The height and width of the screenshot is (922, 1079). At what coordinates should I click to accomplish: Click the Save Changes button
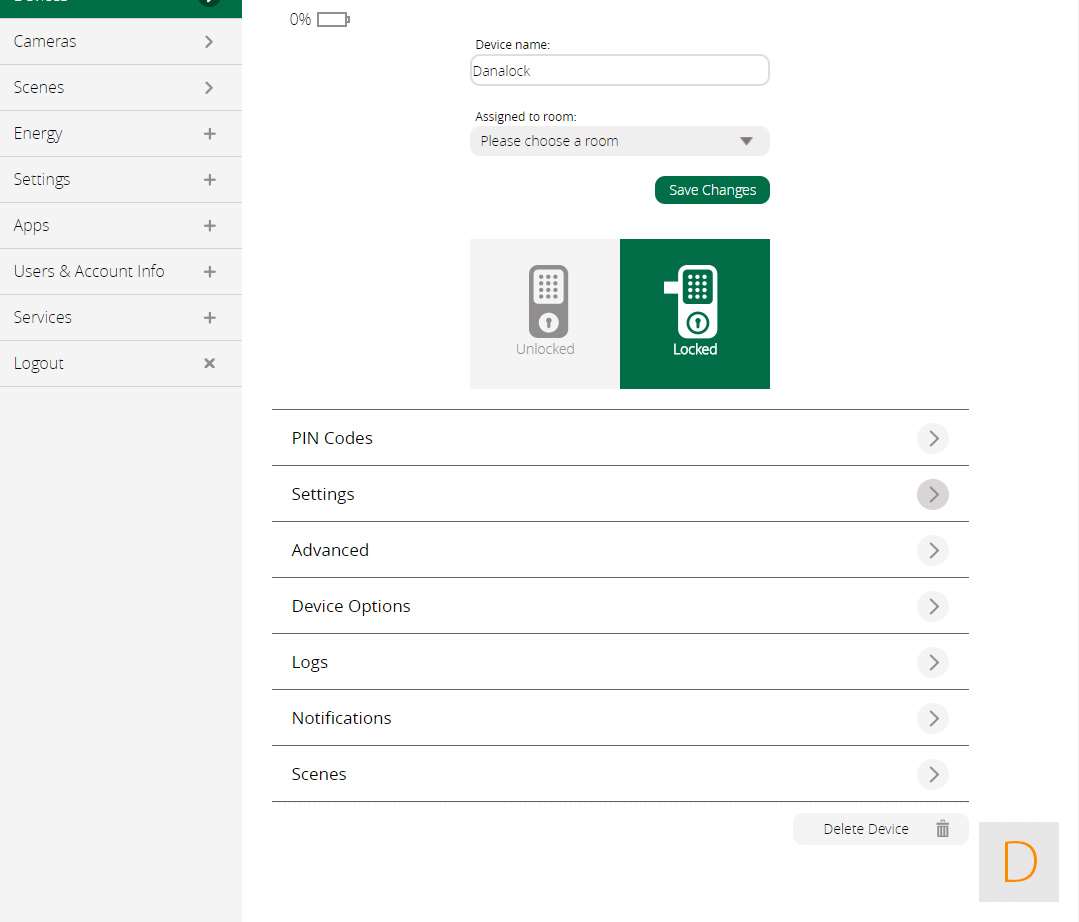(x=712, y=190)
